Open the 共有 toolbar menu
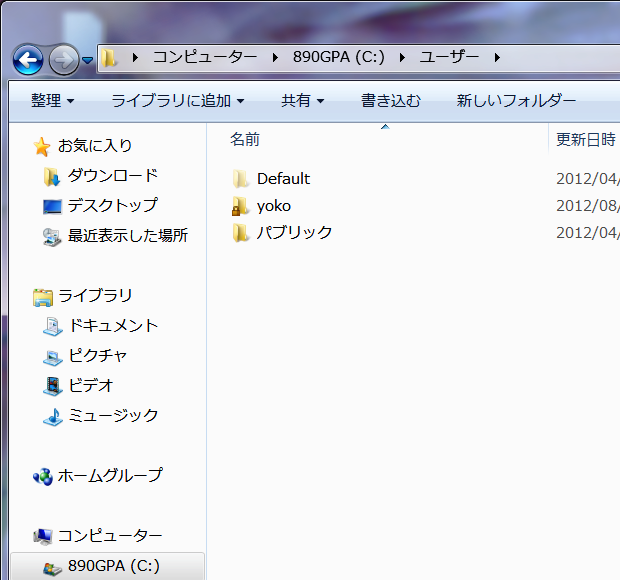620x580 pixels. 302,101
